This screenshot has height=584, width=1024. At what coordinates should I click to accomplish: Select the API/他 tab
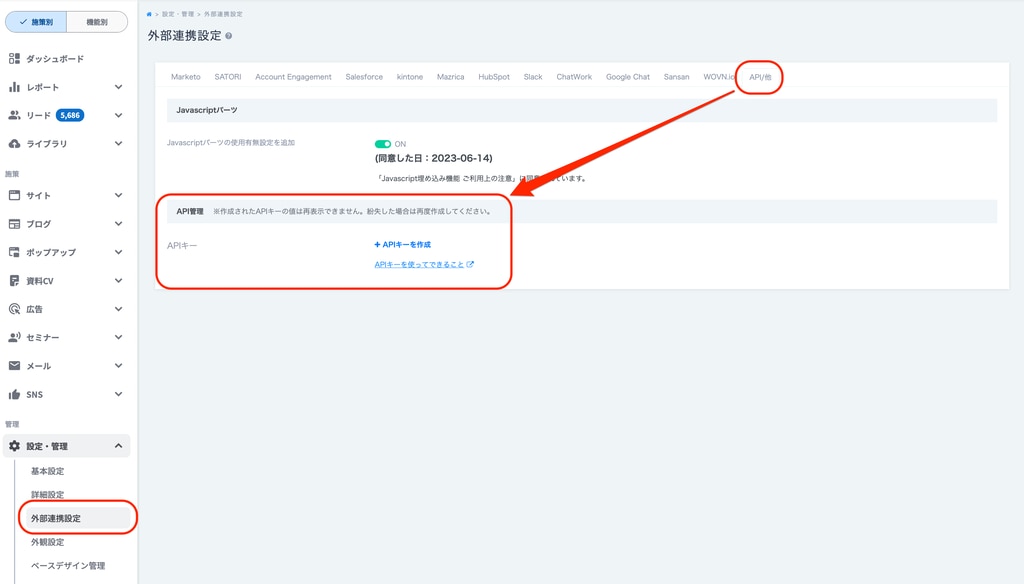(x=760, y=77)
